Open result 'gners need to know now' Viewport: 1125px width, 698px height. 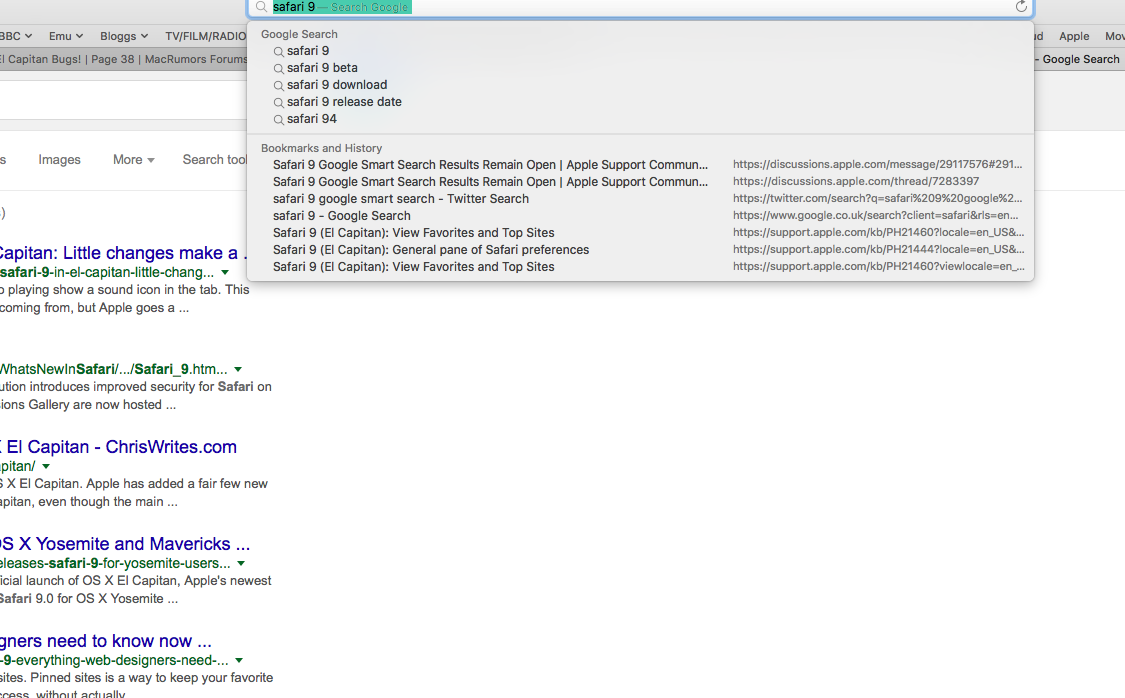point(106,641)
